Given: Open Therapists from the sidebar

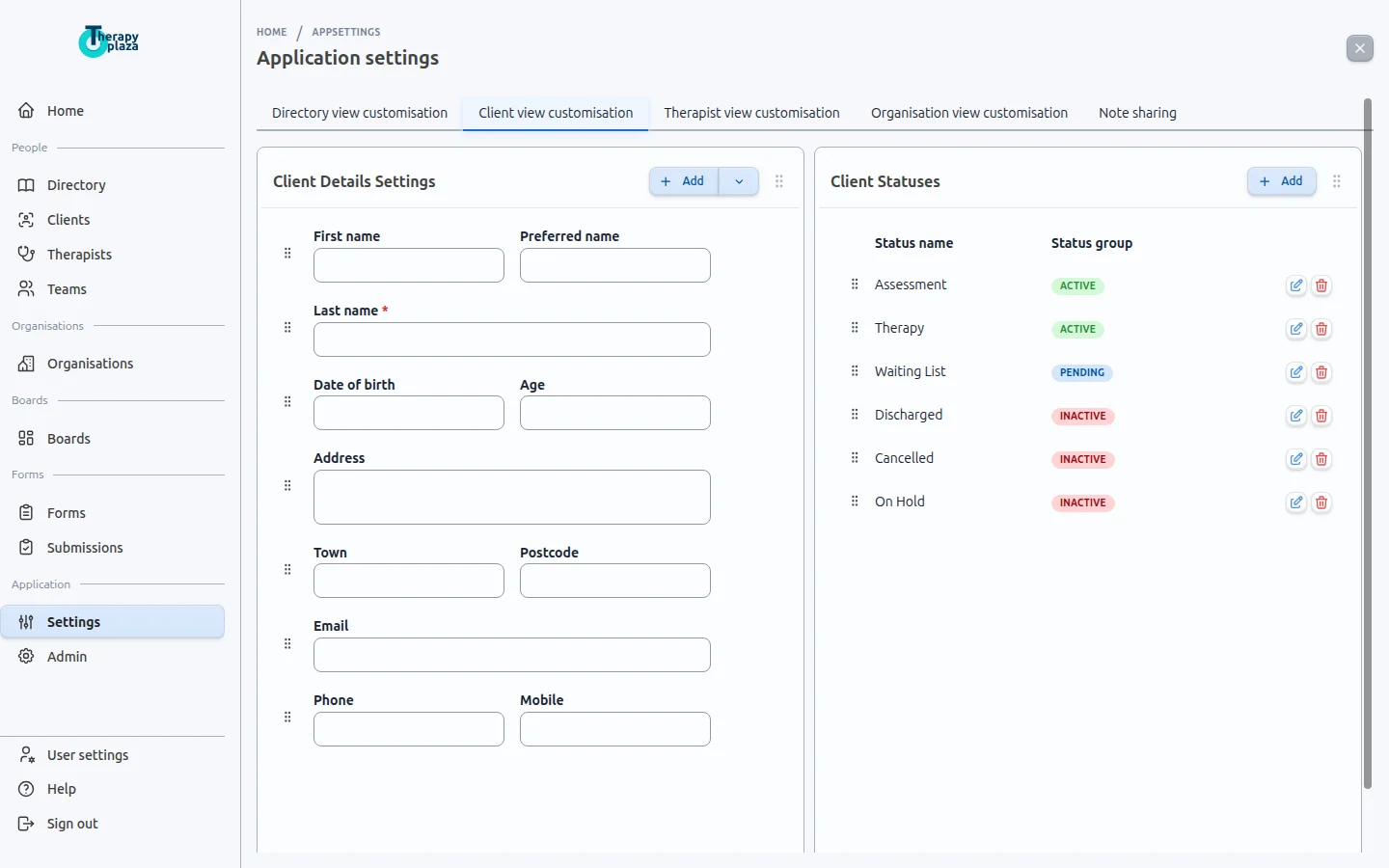Looking at the screenshot, I should (113, 255).
